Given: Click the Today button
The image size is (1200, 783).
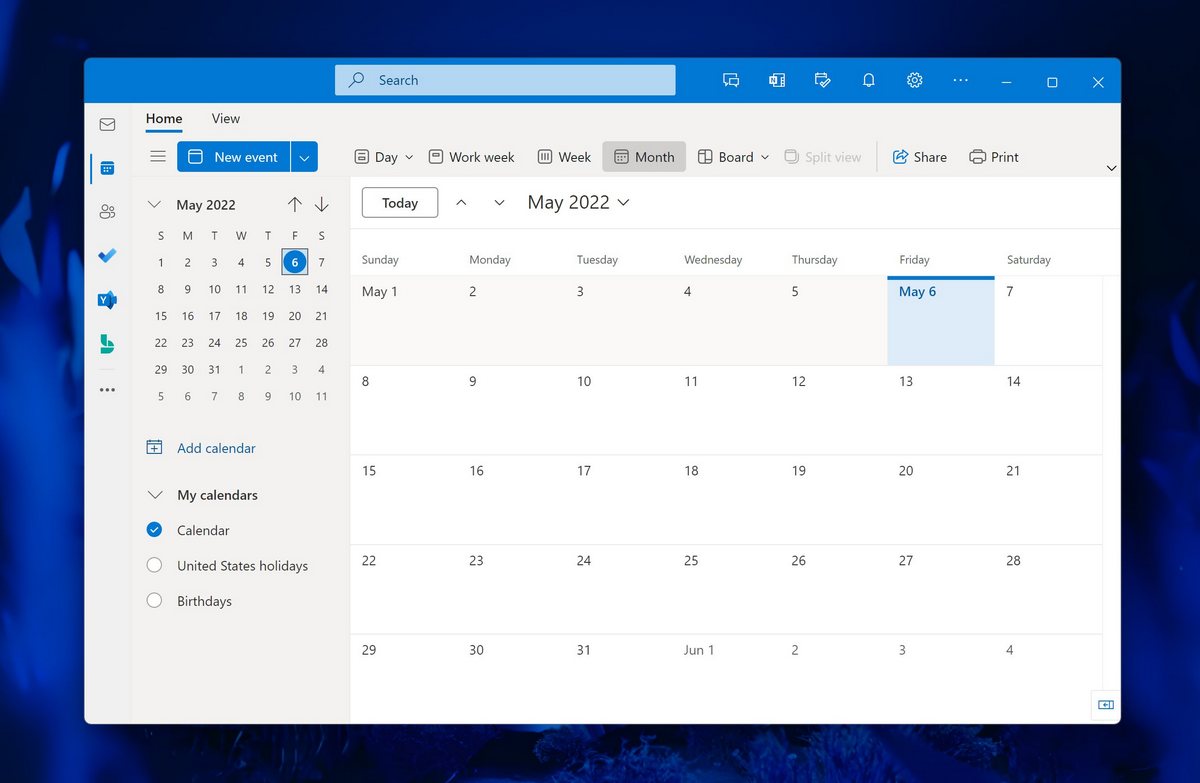Looking at the screenshot, I should coord(399,203).
